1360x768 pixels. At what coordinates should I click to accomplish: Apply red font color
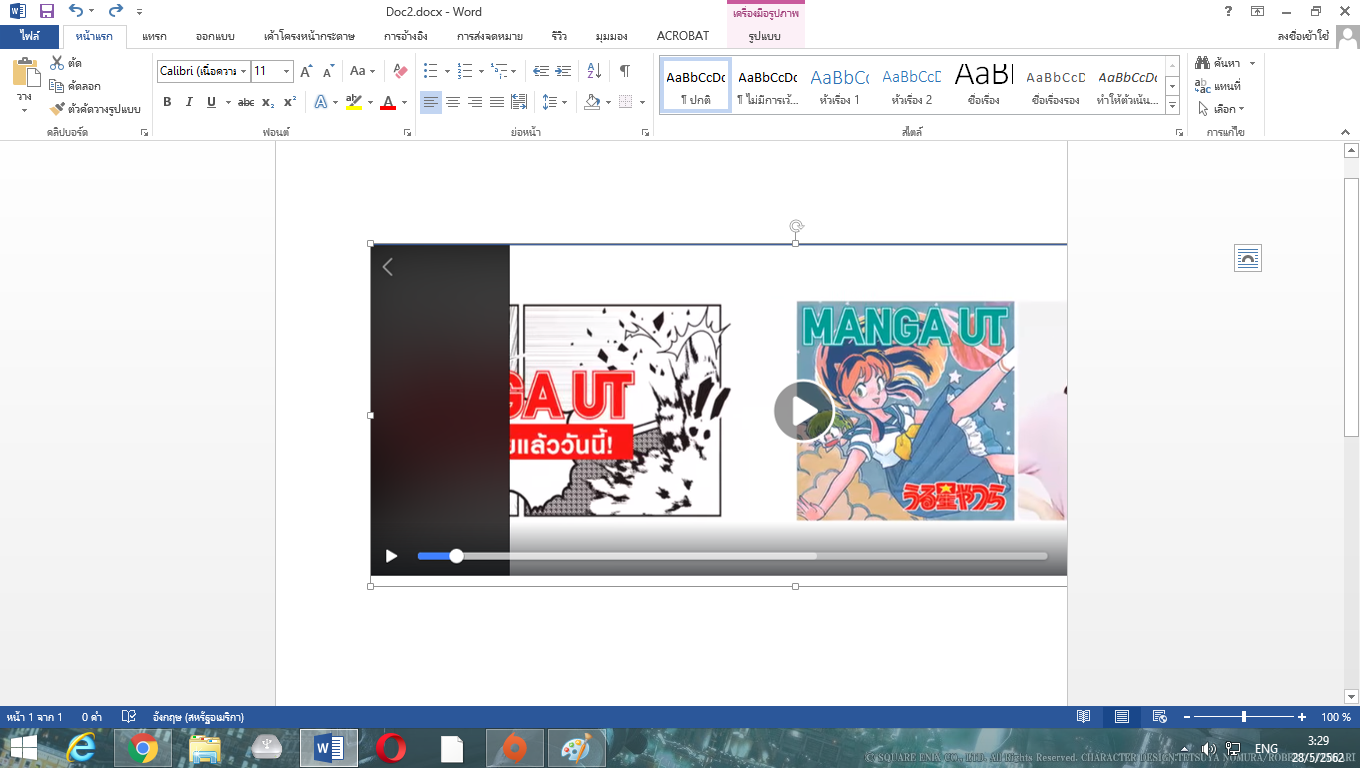(388, 102)
